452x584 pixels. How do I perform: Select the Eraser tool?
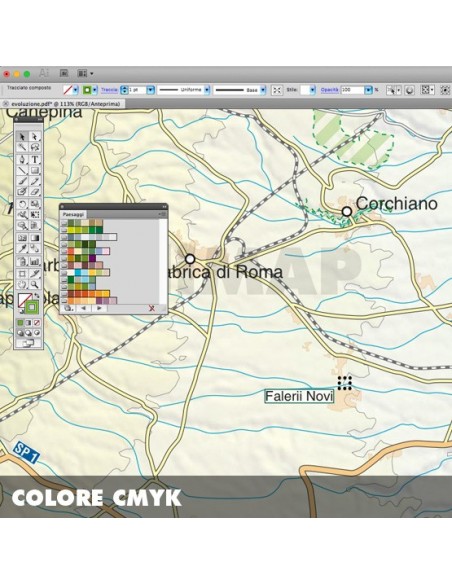[x=35, y=192]
